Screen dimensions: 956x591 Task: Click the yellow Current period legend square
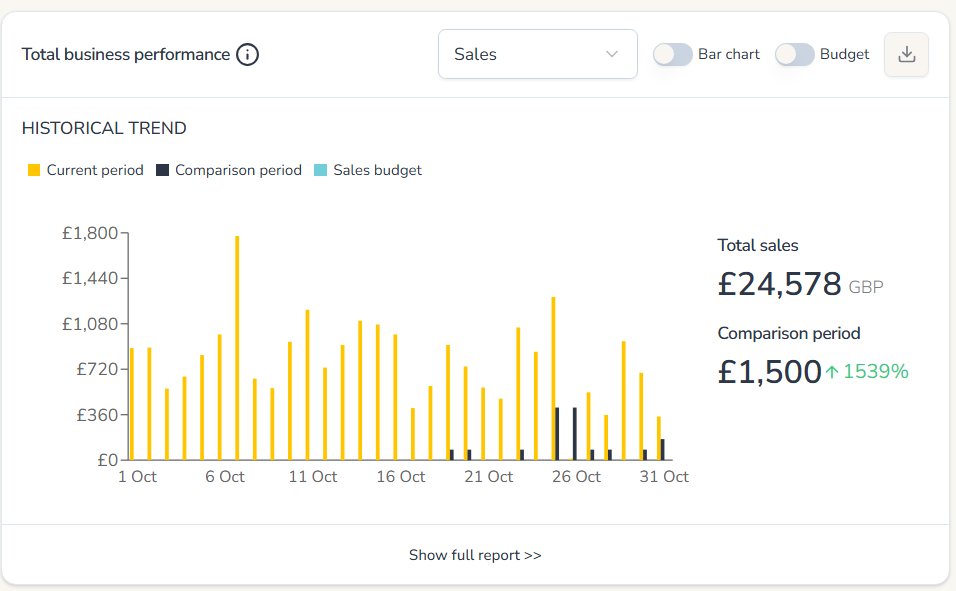pos(34,170)
